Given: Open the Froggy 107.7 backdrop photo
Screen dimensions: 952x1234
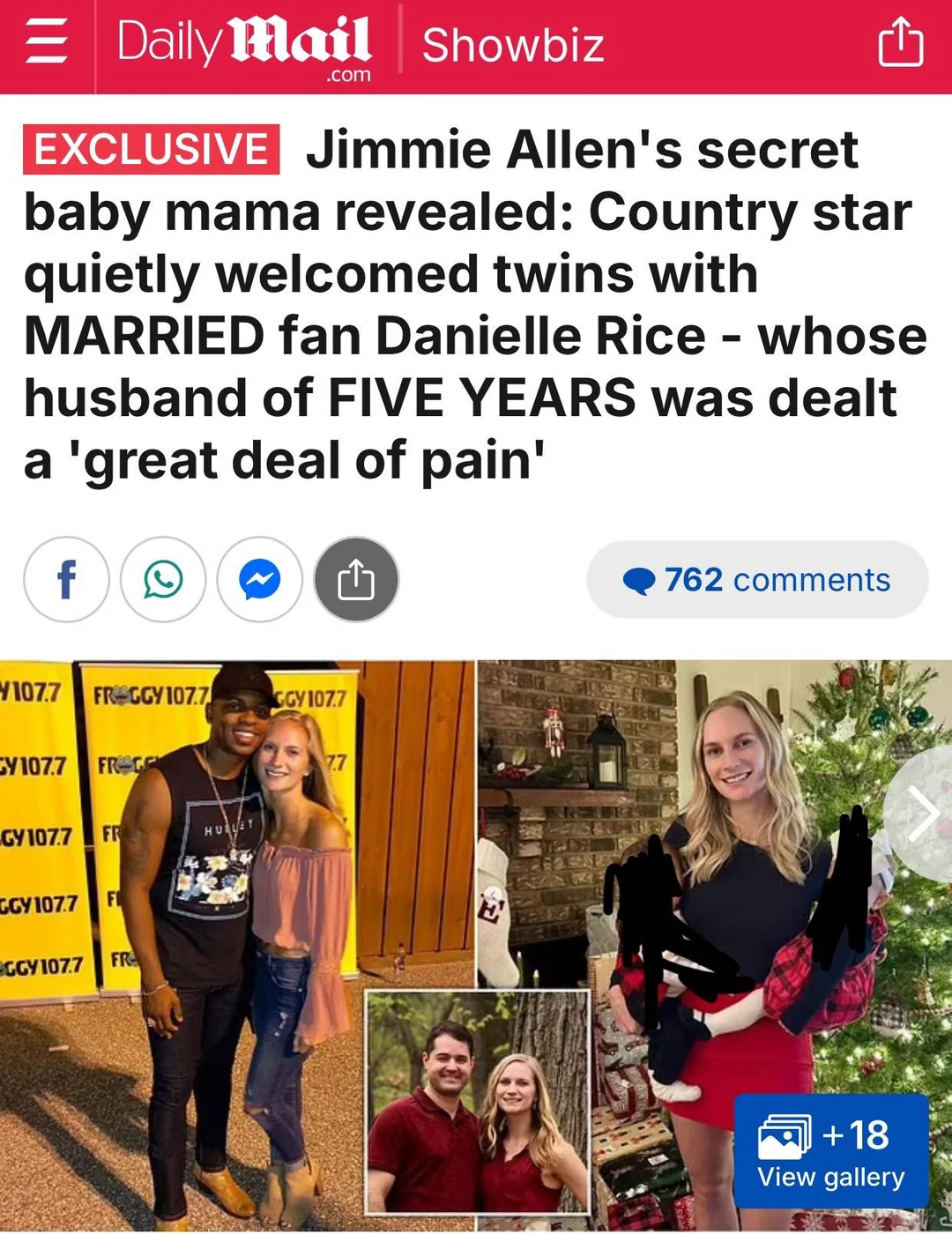Looking at the screenshot, I should click(237, 944).
